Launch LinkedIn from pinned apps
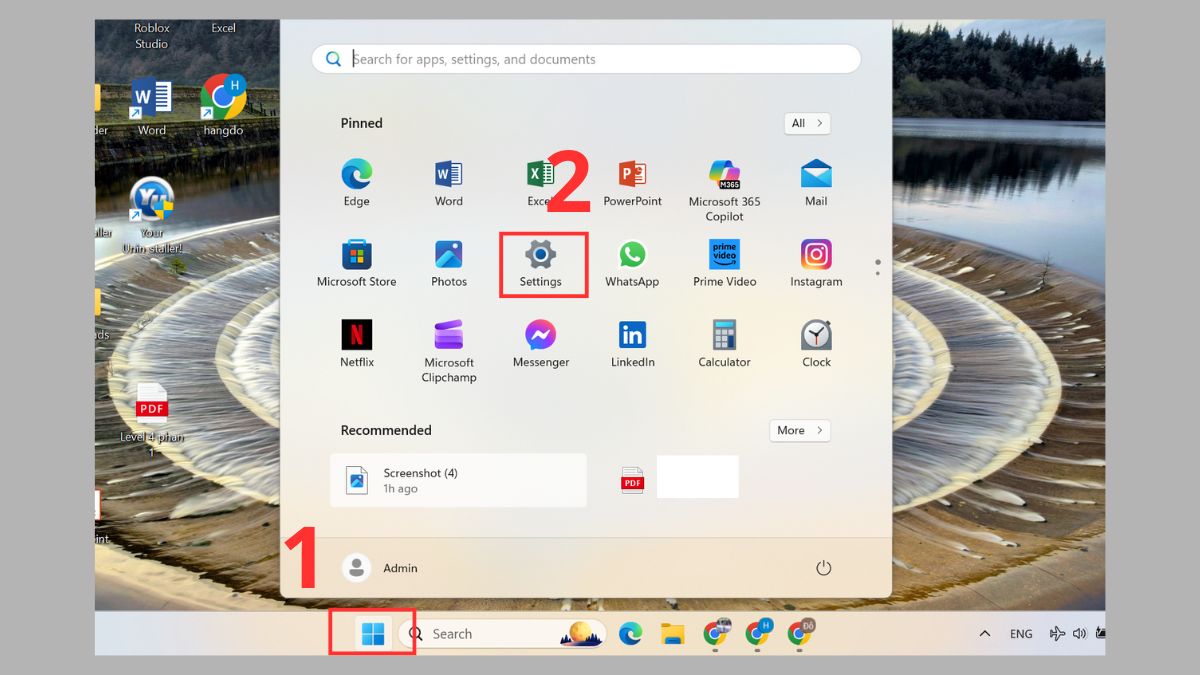This screenshot has height=675, width=1200. click(632, 344)
